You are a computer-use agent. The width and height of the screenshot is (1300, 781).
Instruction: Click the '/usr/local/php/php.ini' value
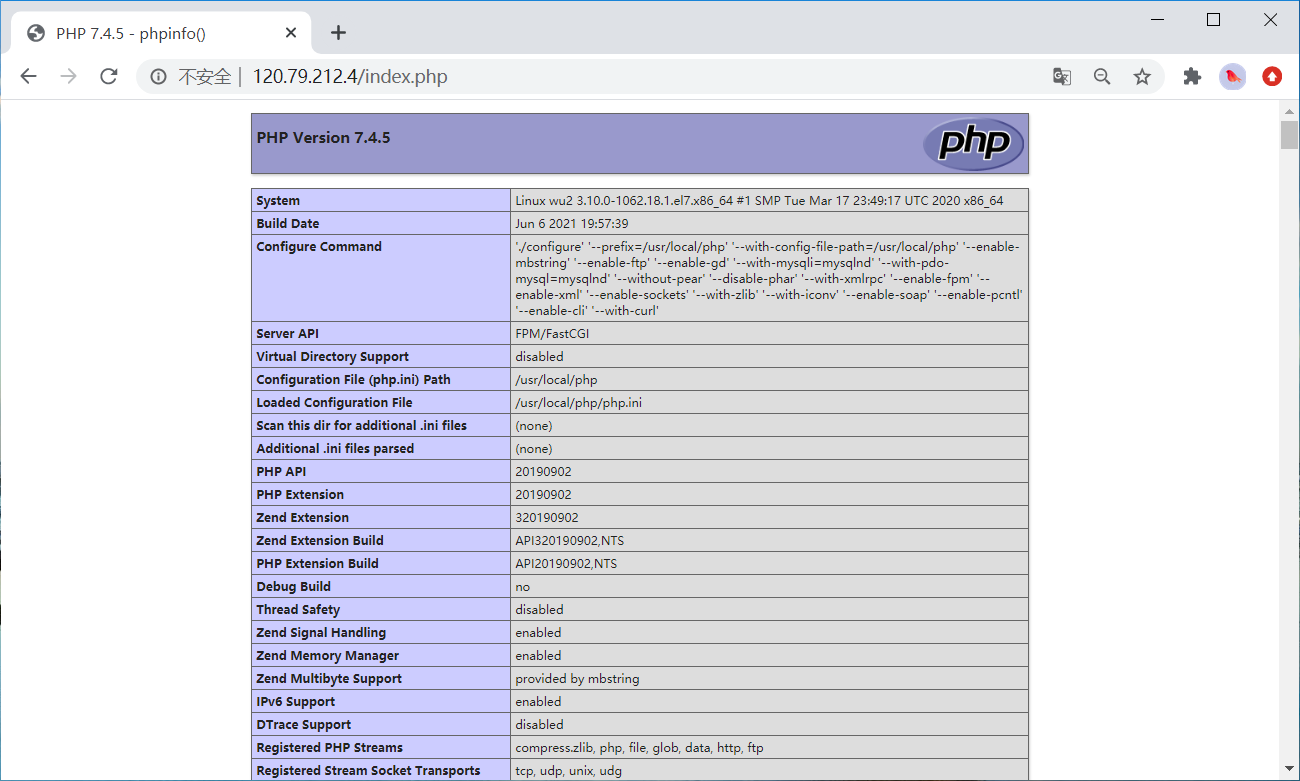coord(579,403)
